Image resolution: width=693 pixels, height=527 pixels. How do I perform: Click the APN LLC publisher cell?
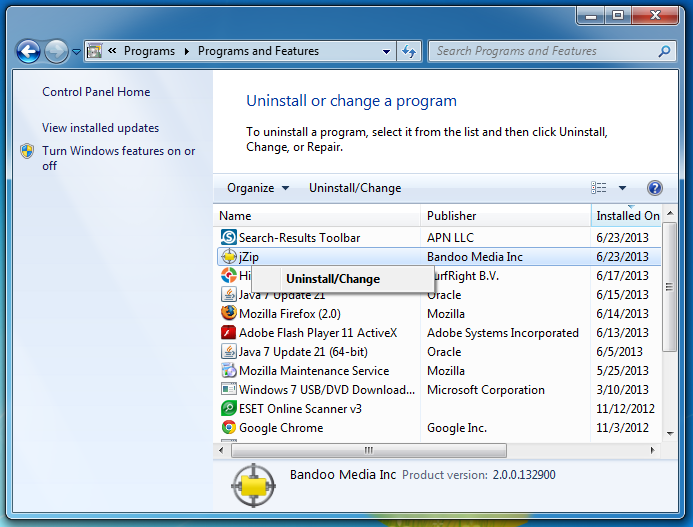pos(450,238)
